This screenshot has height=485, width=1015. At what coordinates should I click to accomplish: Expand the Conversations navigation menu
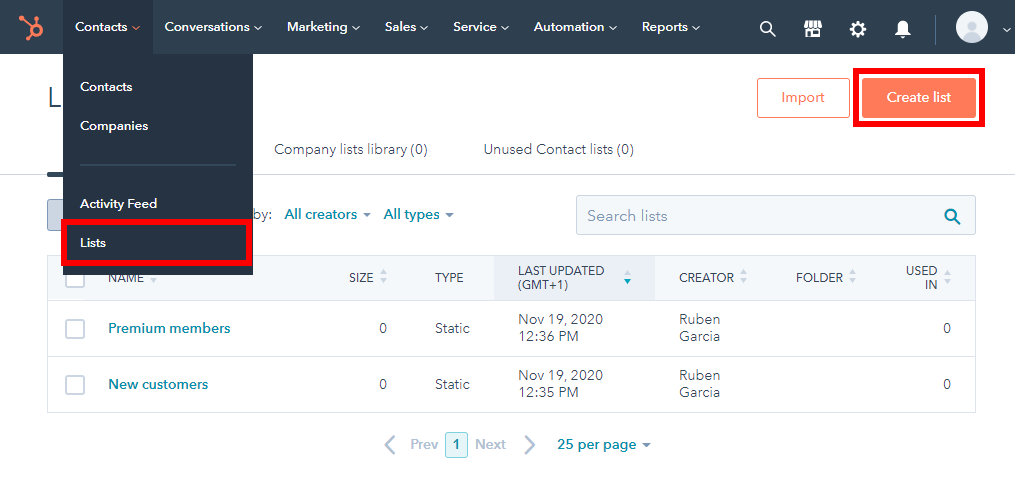(x=213, y=27)
